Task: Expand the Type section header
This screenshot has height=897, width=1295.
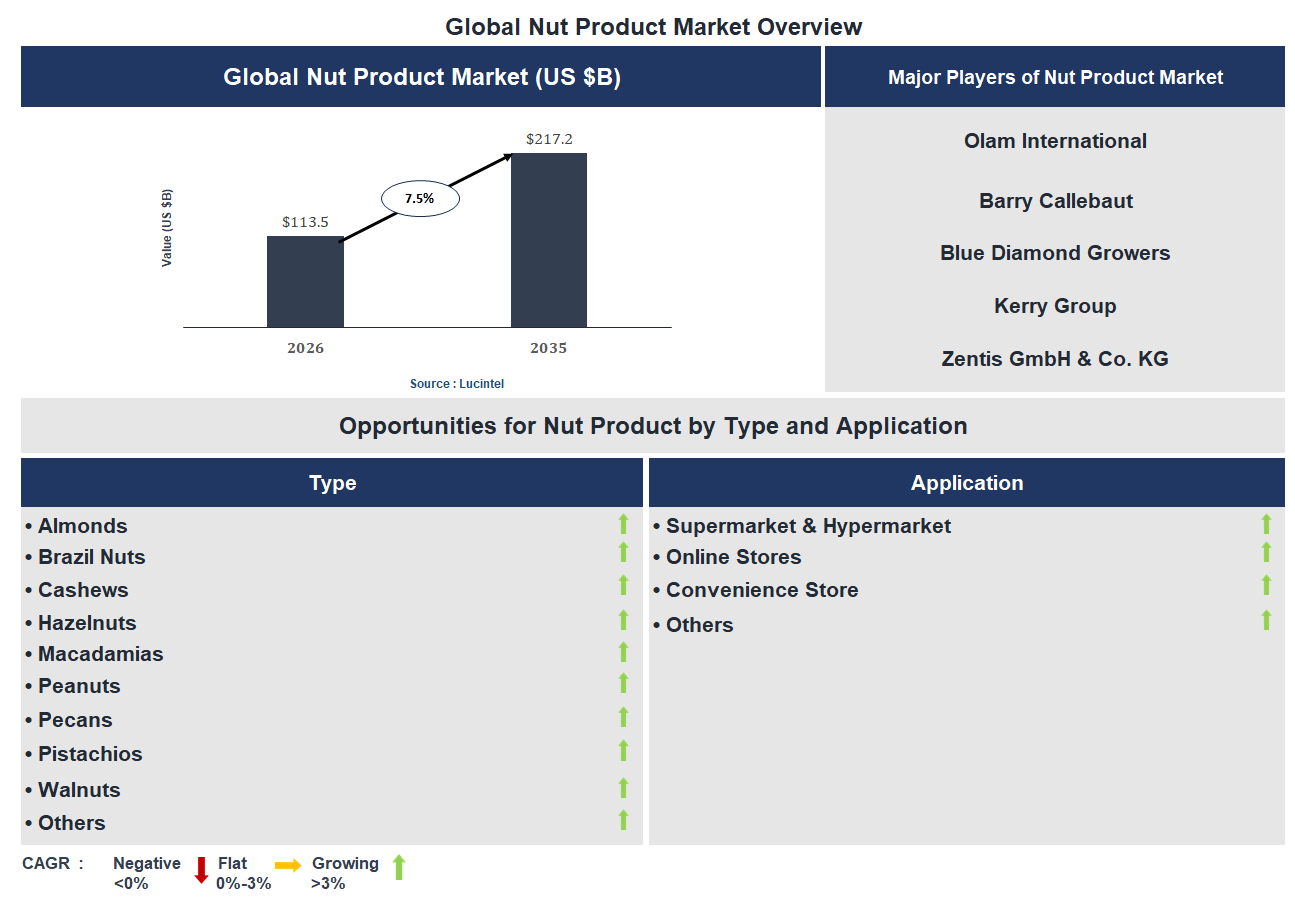Action: pyautogui.click(x=332, y=482)
